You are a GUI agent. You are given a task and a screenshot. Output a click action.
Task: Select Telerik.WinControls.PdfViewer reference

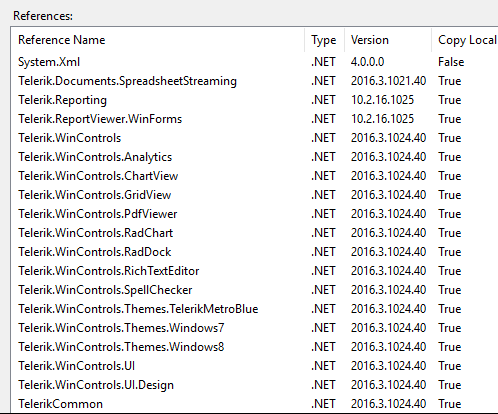tap(97, 214)
